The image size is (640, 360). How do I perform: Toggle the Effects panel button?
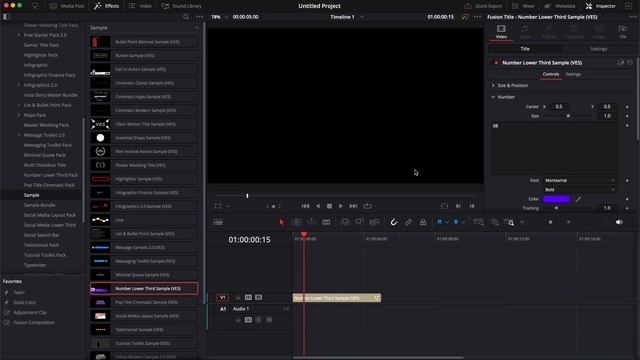click(x=107, y=6)
